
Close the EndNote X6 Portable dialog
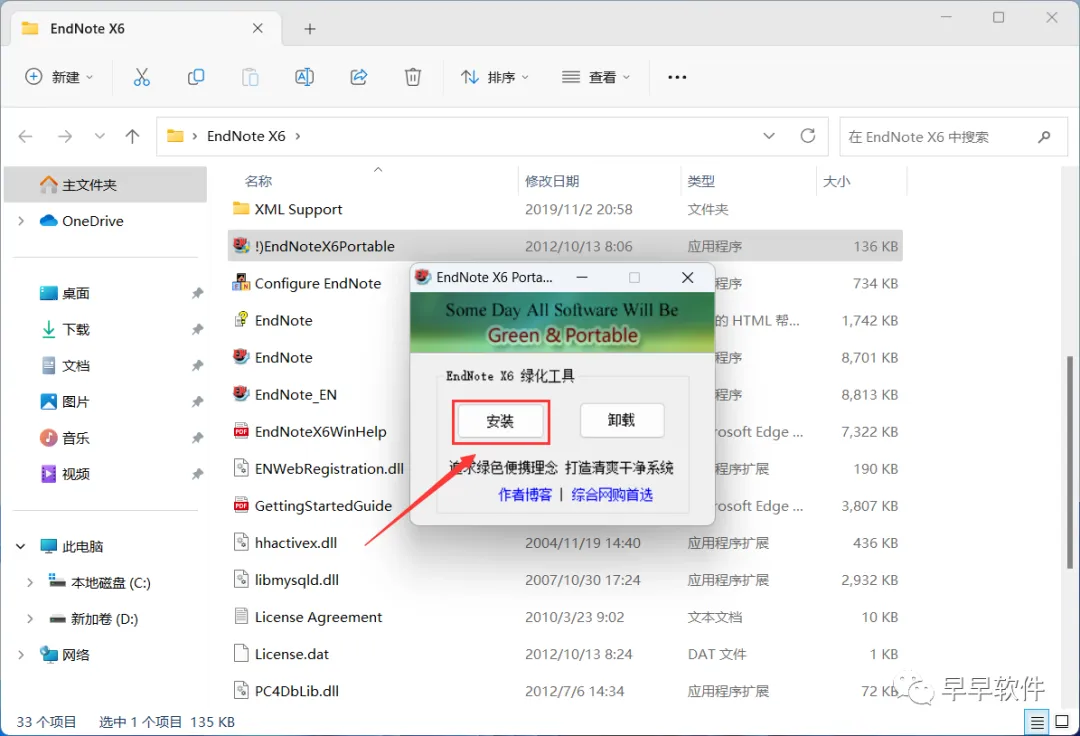[687, 277]
